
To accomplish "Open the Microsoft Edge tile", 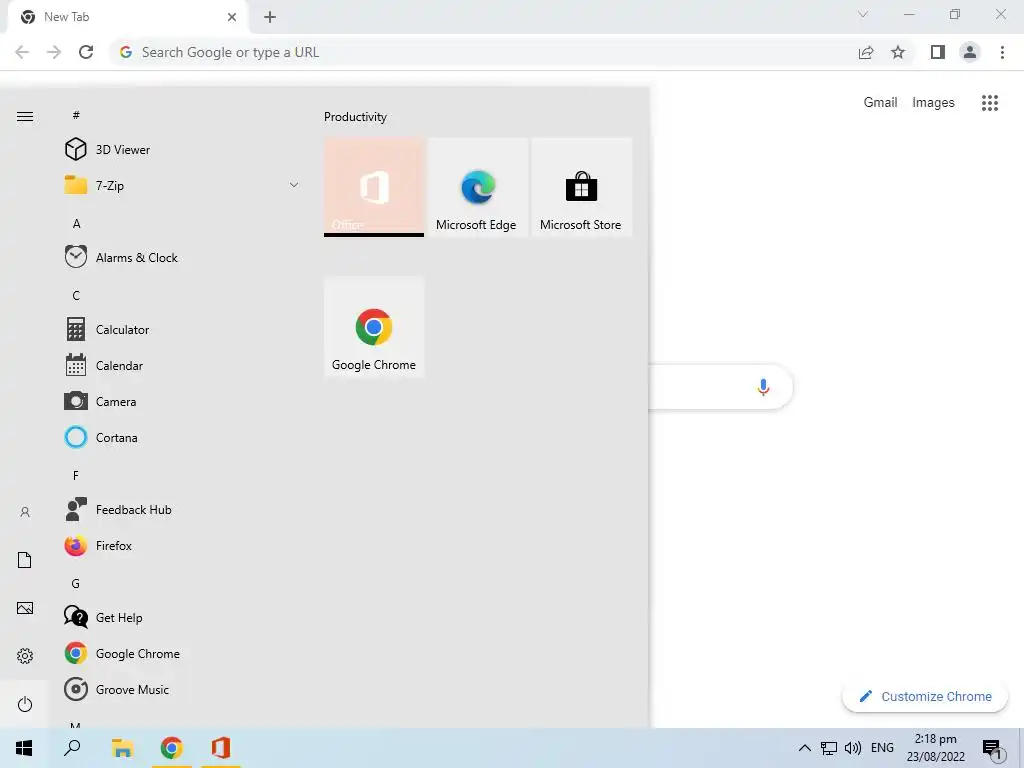I will coord(477,187).
